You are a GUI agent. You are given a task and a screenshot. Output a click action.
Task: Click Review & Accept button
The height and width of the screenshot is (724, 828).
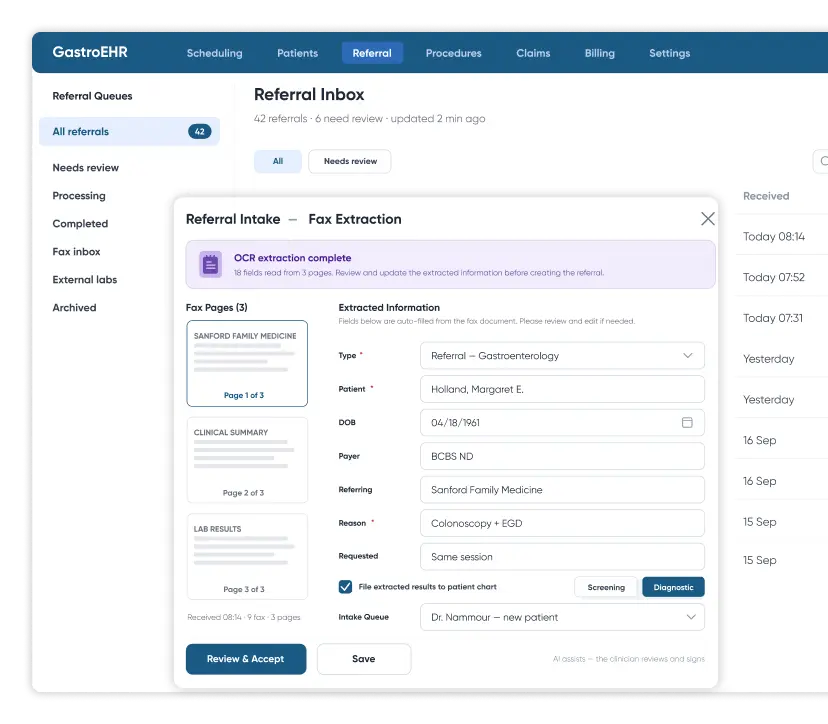(x=246, y=659)
